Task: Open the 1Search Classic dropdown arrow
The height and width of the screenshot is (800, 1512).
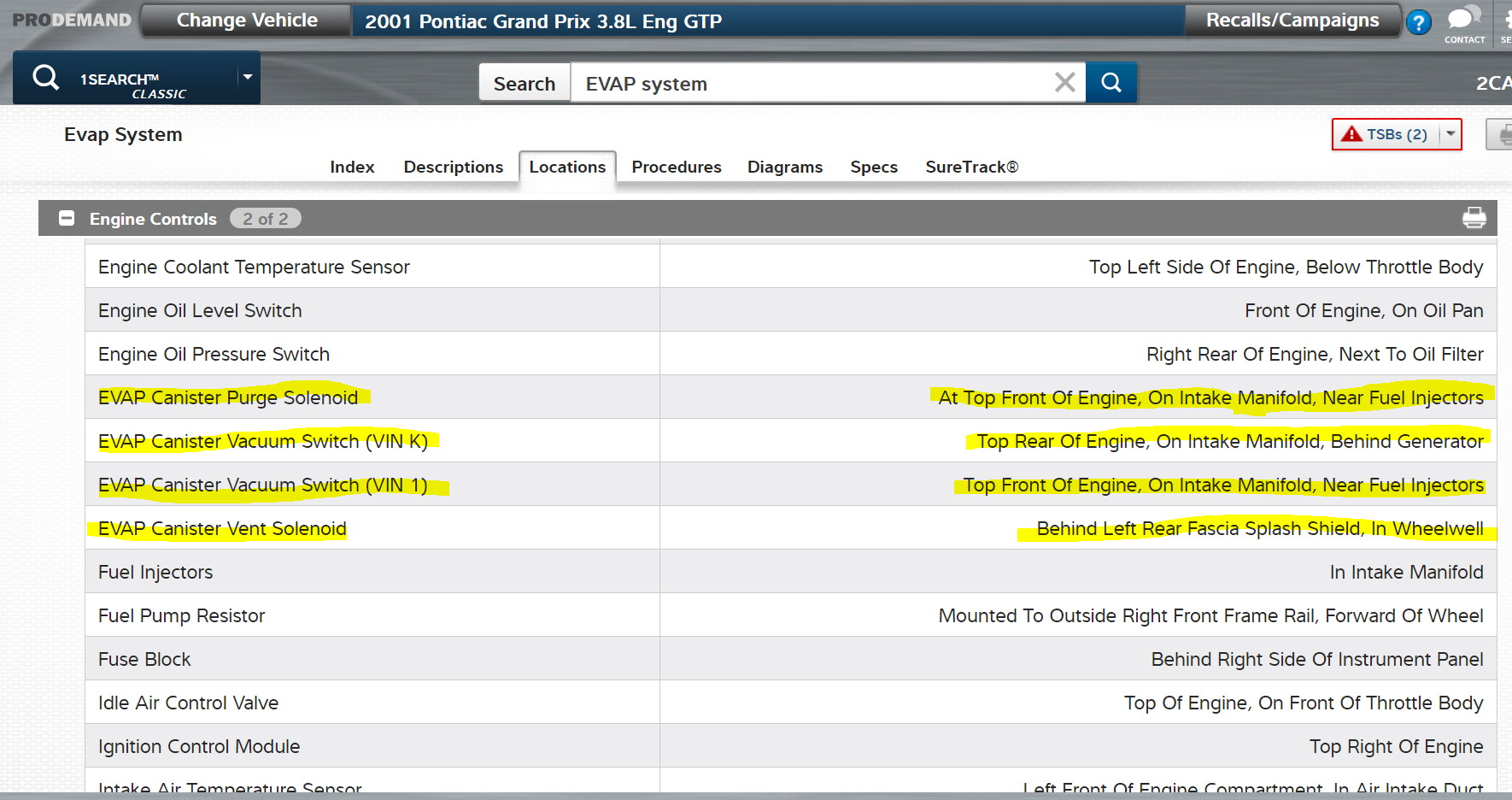Action: [248, 77]
